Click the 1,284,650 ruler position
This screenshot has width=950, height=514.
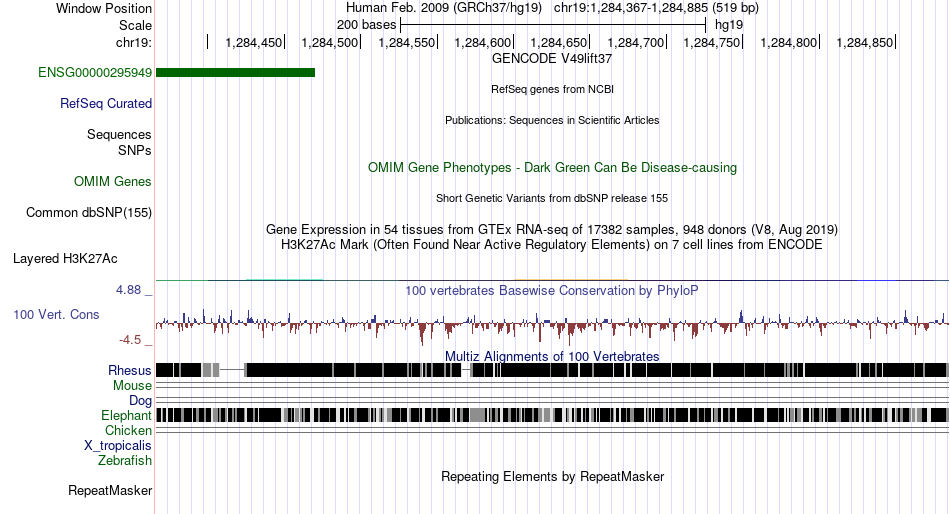[x=559, y=43]
